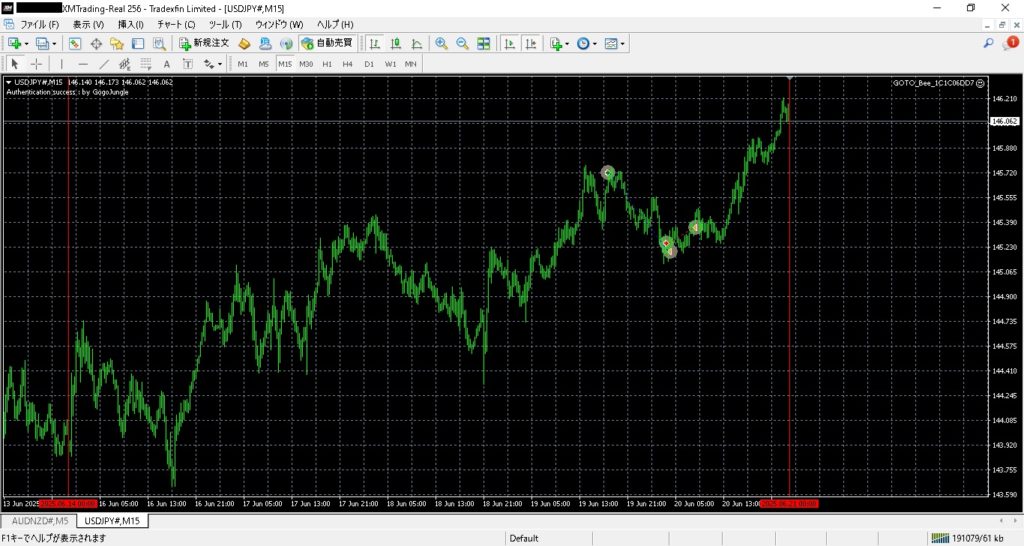Tile chart windows icon
Viewport: 1024px width, 546px height.
pos(484,43)
